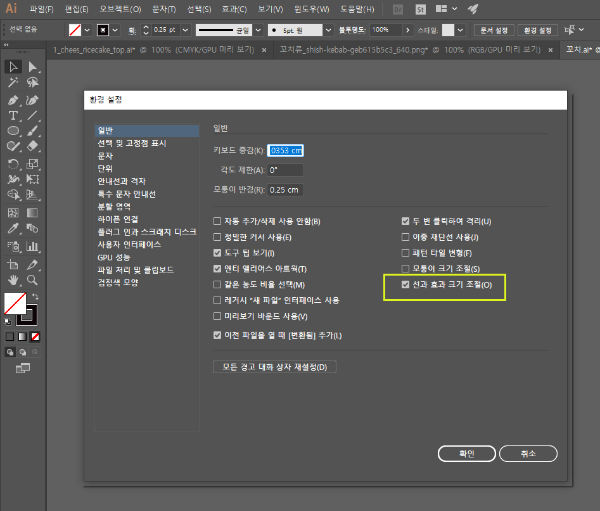Uncheck 도구 팁 보기 checkbox
This screenshot has height=511, width=600.
tap(217, 253)
